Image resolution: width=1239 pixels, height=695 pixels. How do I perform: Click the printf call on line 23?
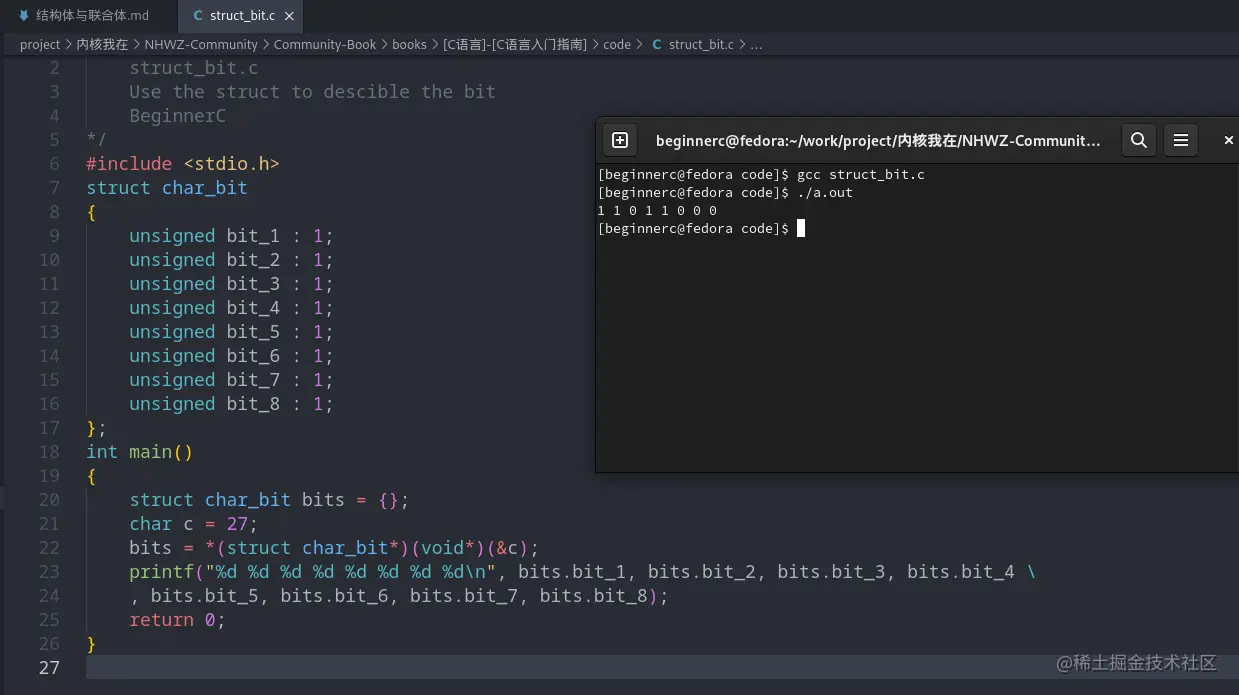click(x=582, y=572)
